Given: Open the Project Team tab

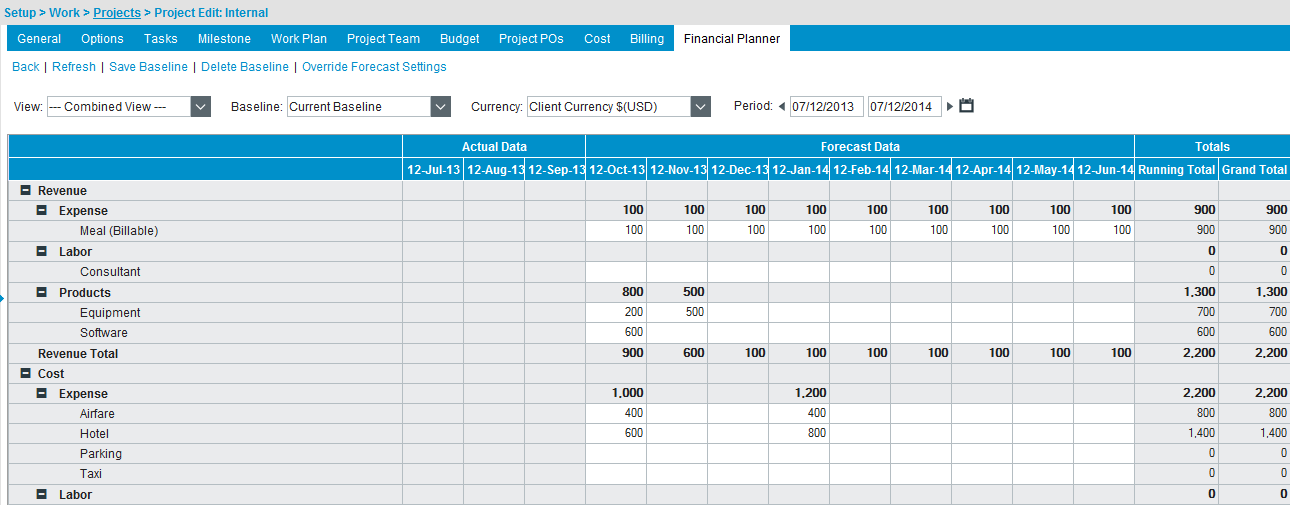Looking at the screenshot, I should [383, 38].
